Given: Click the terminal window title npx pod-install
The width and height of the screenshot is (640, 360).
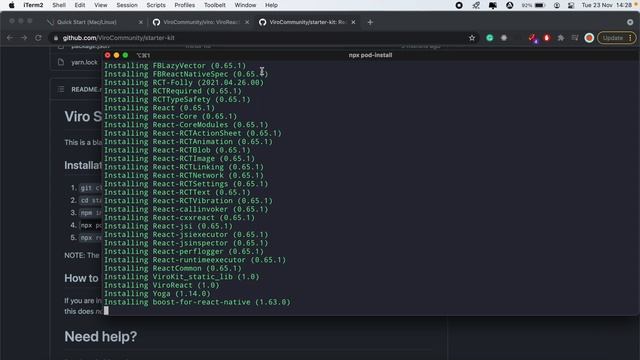Looking at the screenshot, I should (x=370, y=55).
